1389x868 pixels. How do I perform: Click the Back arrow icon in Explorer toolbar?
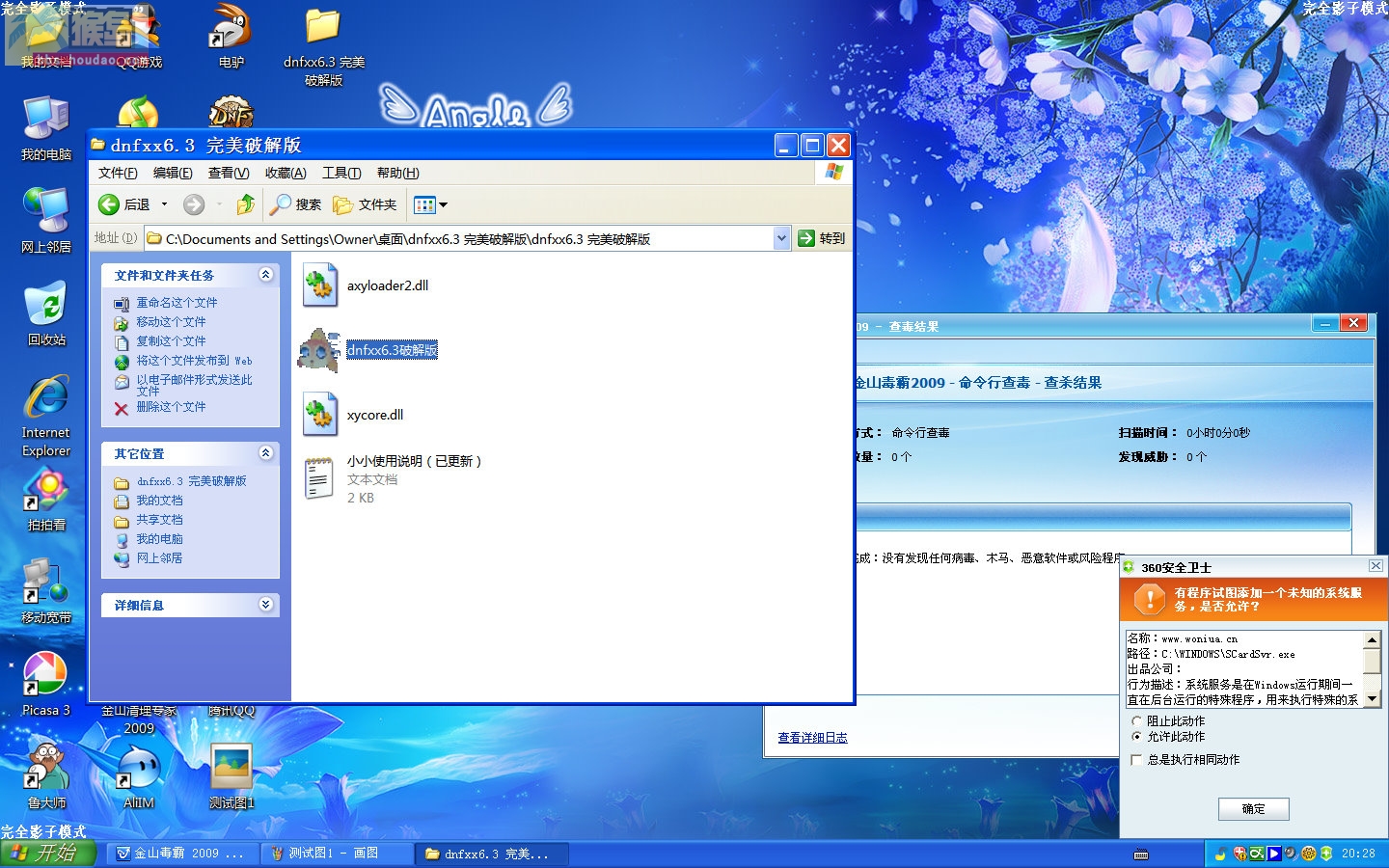point(109,204)
